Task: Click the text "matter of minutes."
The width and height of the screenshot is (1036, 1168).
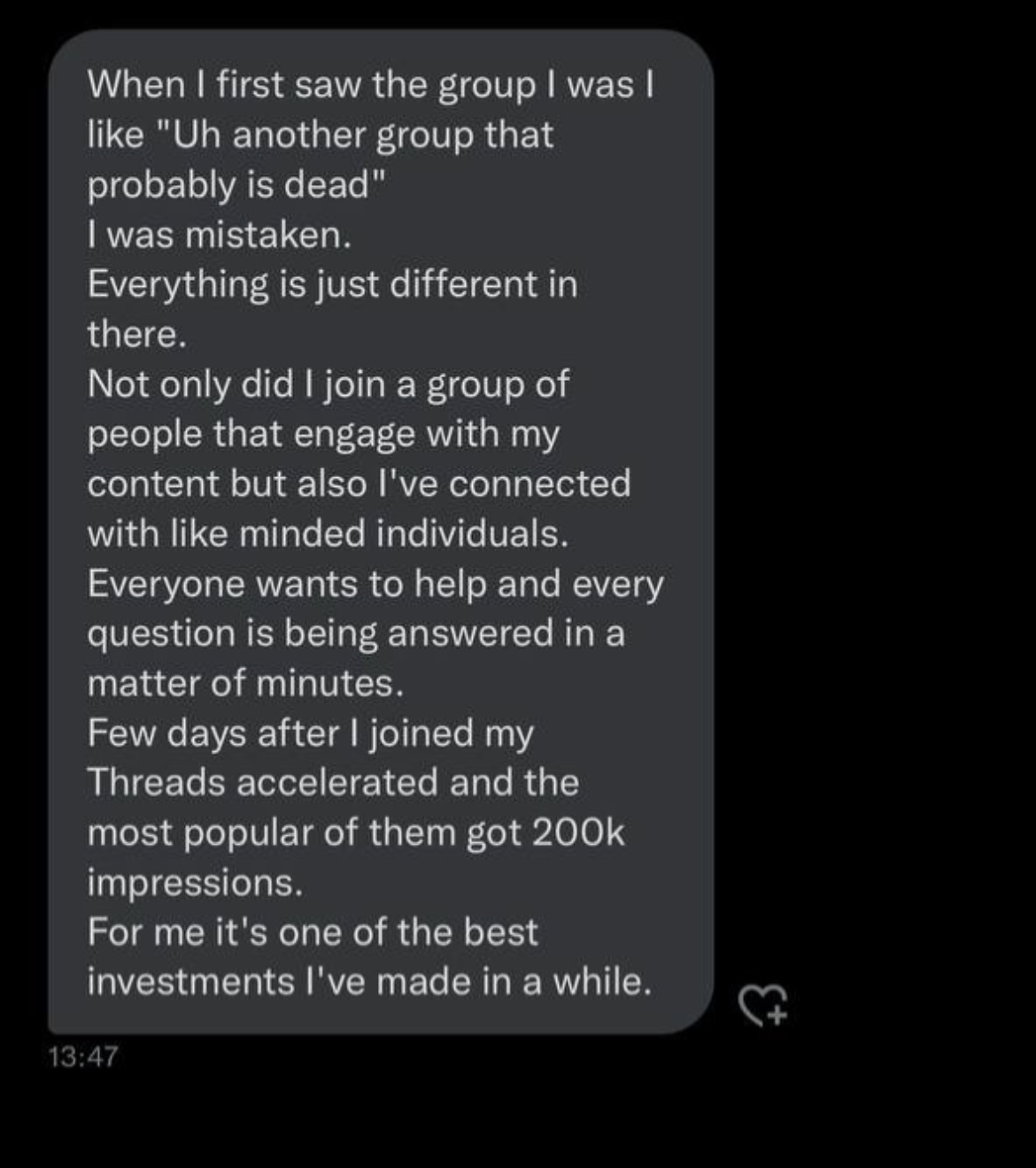Action: [x=245, y=683]
